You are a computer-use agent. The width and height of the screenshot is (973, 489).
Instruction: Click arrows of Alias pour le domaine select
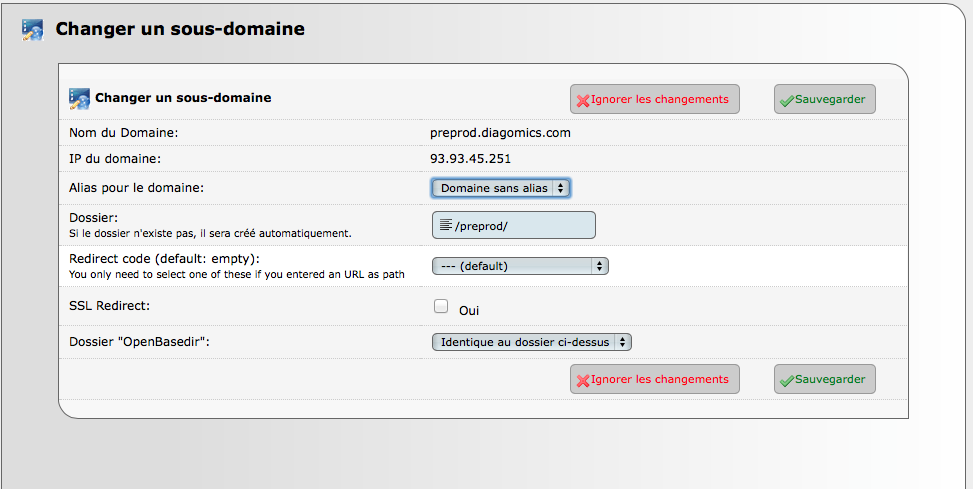point(560,188)
